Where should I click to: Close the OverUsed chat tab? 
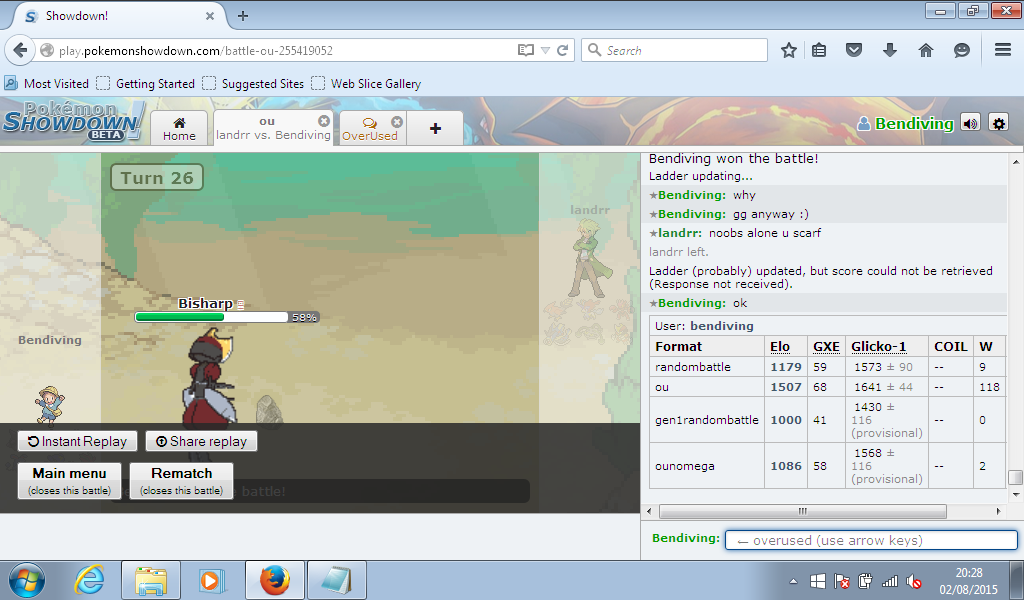(x=397, y=122)
